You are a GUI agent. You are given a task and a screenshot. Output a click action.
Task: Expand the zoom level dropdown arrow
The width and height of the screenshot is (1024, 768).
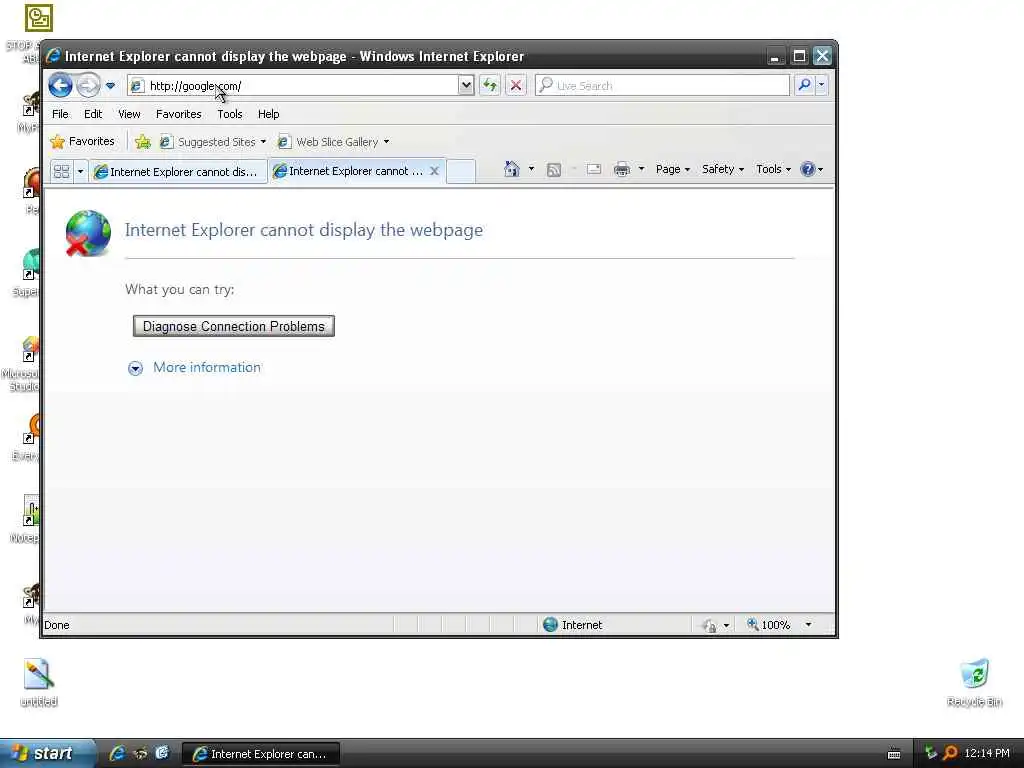(808, 625)
